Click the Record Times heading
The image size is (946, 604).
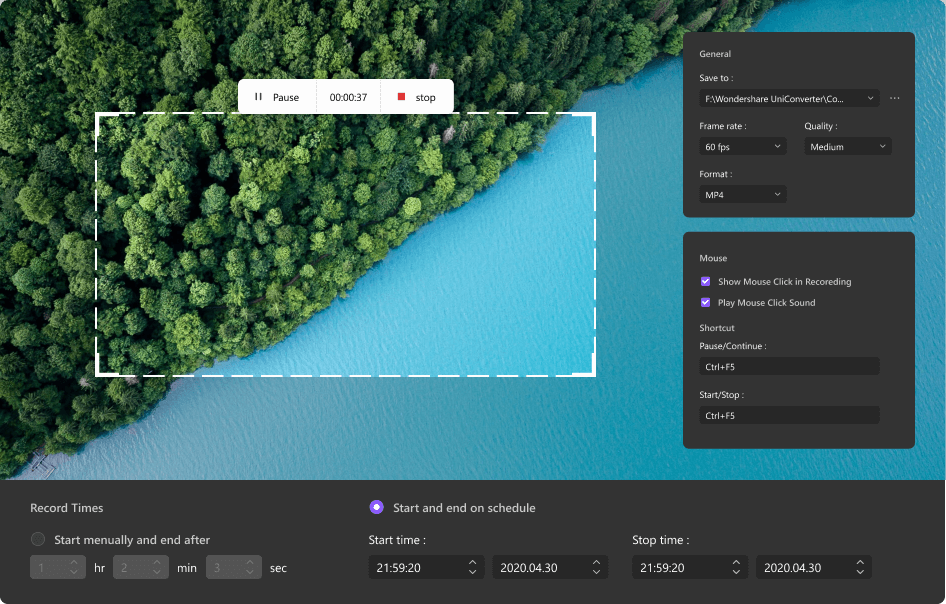(66, 507)
